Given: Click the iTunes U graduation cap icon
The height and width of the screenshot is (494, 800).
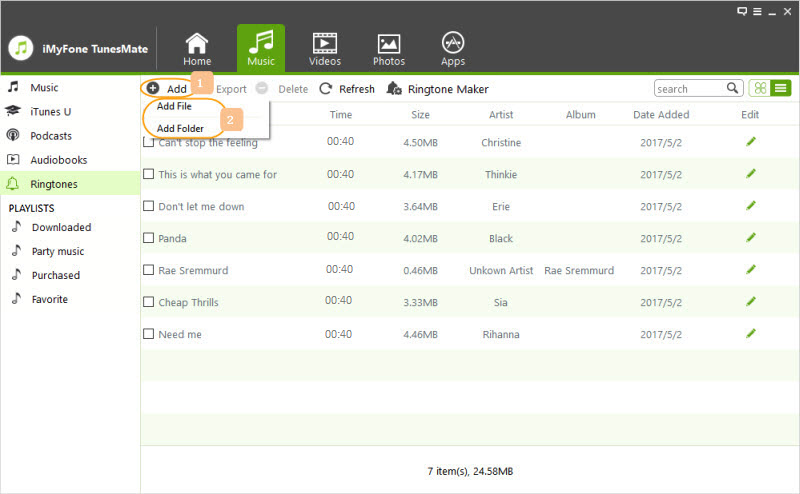Looking at the screenshot, I should coord(13,111).
